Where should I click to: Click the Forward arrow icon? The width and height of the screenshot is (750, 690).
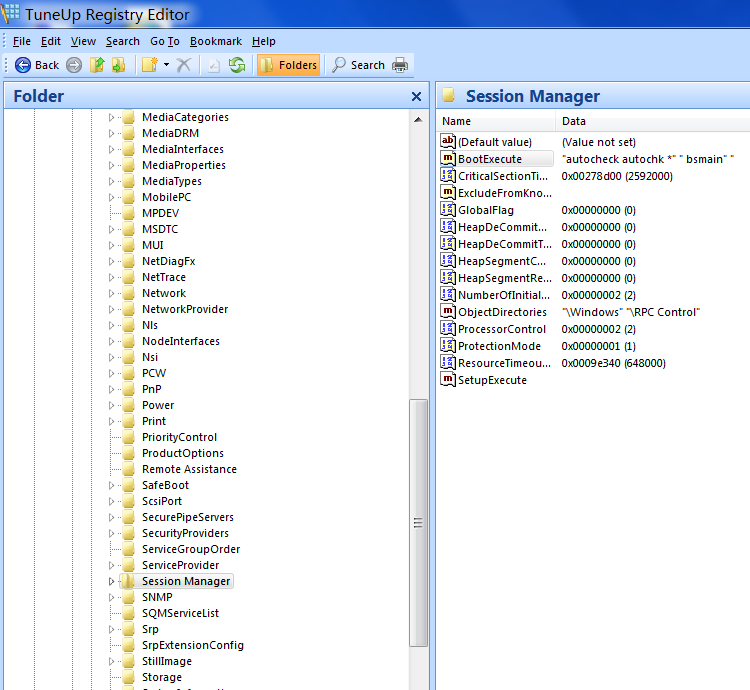pyautogui.click(x=74, y=65)
